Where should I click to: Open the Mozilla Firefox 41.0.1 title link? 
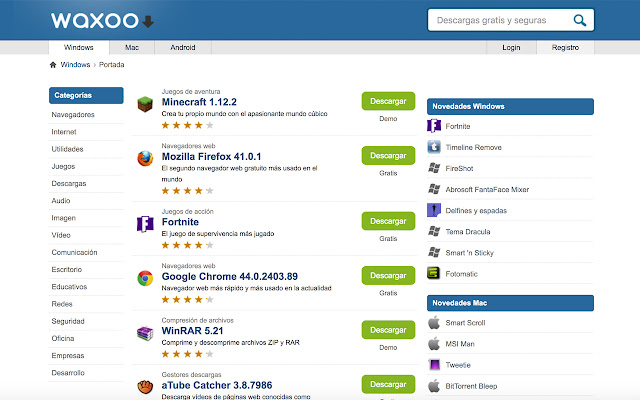(x=211, y=157)
